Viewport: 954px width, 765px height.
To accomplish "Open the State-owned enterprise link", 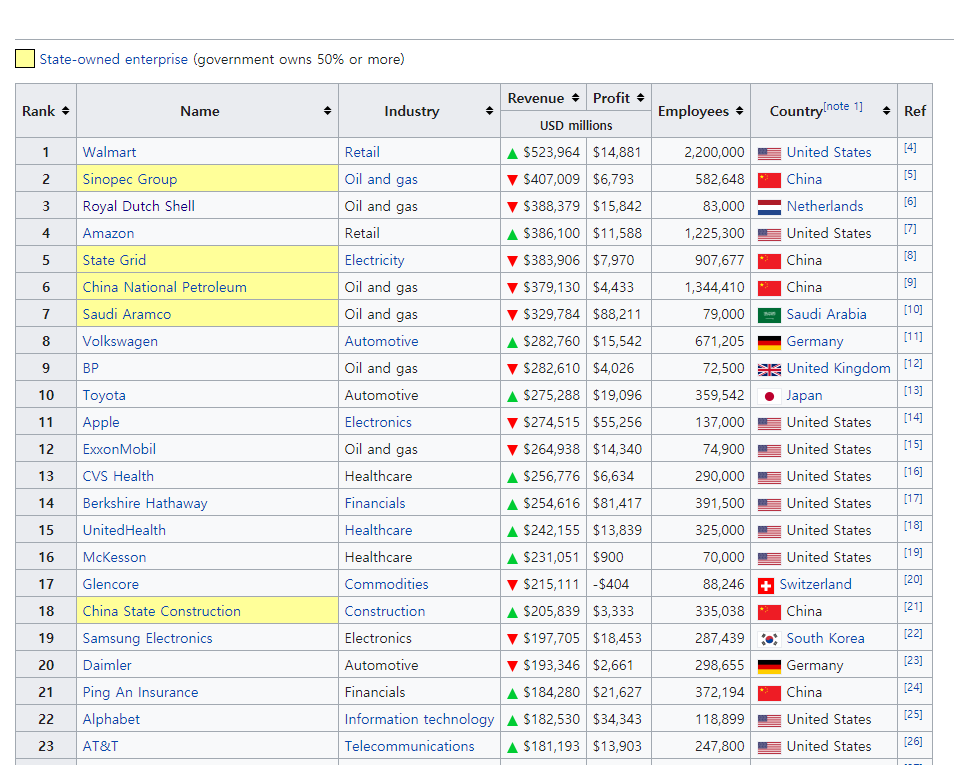I will (x=114, y=59).
